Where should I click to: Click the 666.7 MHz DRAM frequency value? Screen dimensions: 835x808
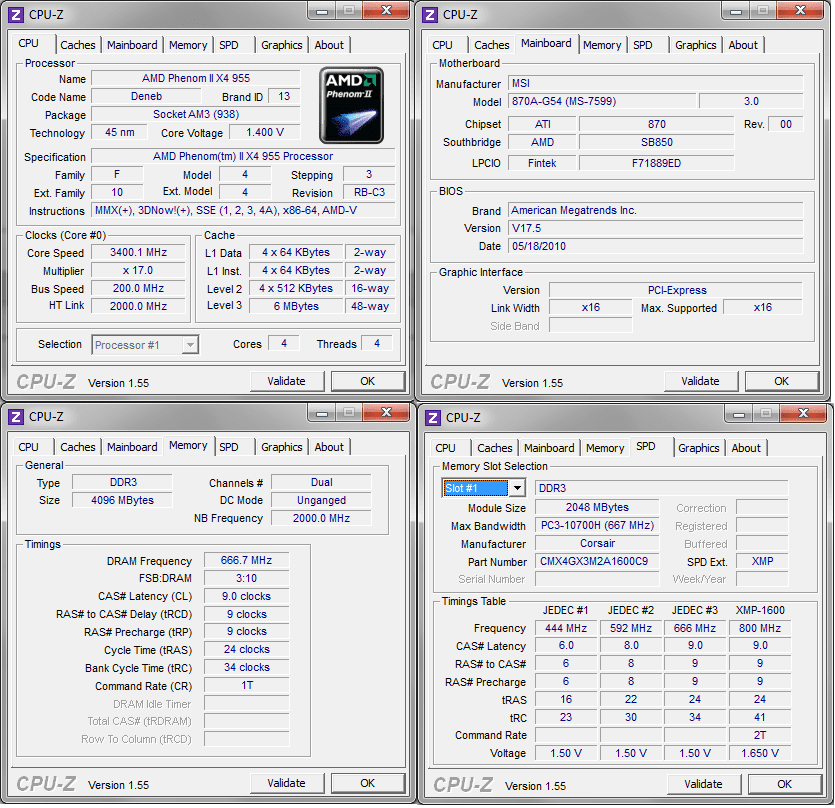click(247, 560)
